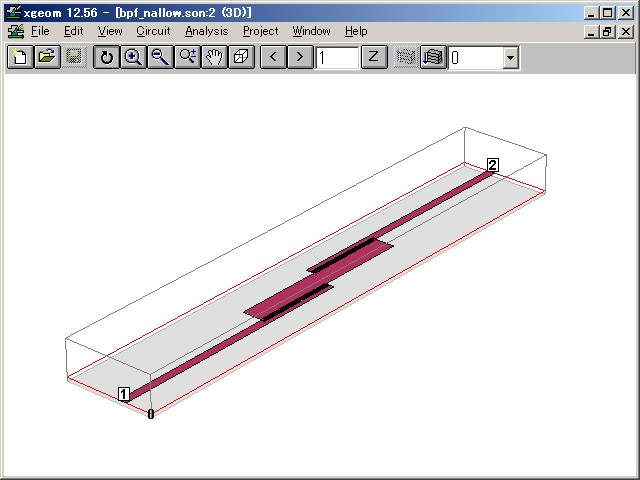Viewport: 640px width, 480px height.
Task: Open the Help menu
Action: 356,31
